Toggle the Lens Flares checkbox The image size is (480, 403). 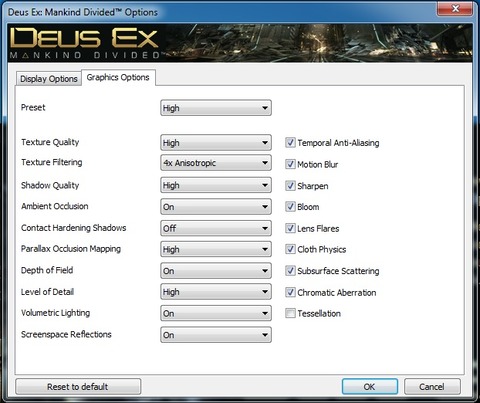[290, 228]
